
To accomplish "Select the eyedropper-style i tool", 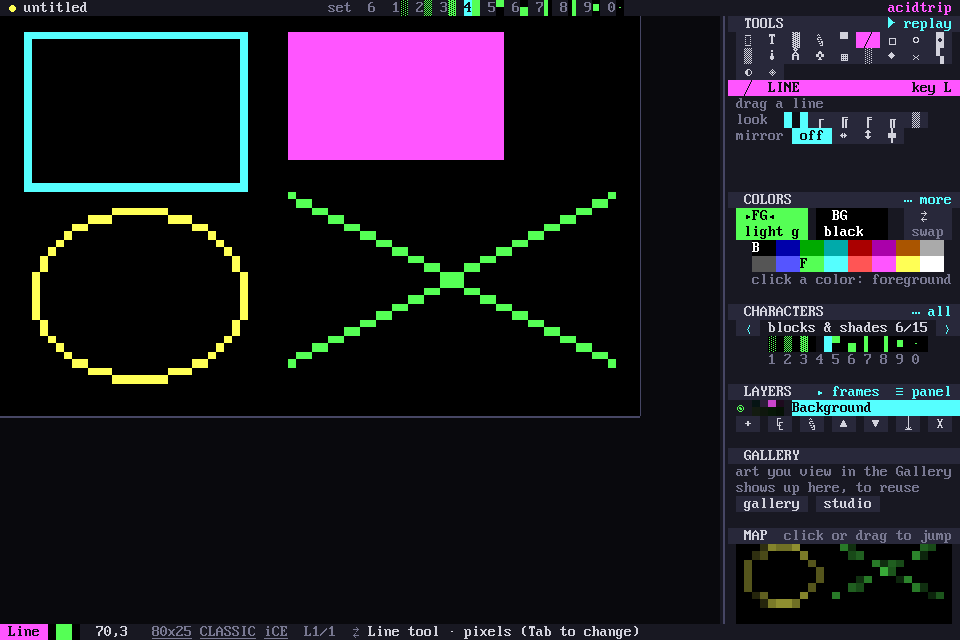I will [x=771, y=56].
